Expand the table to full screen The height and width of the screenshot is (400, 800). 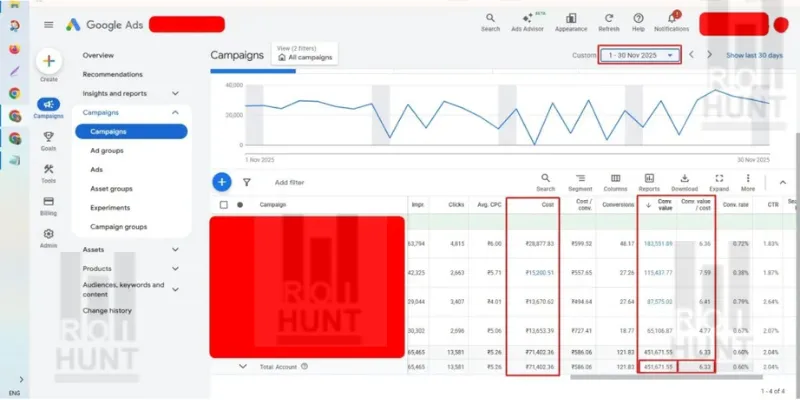point(719,182)
